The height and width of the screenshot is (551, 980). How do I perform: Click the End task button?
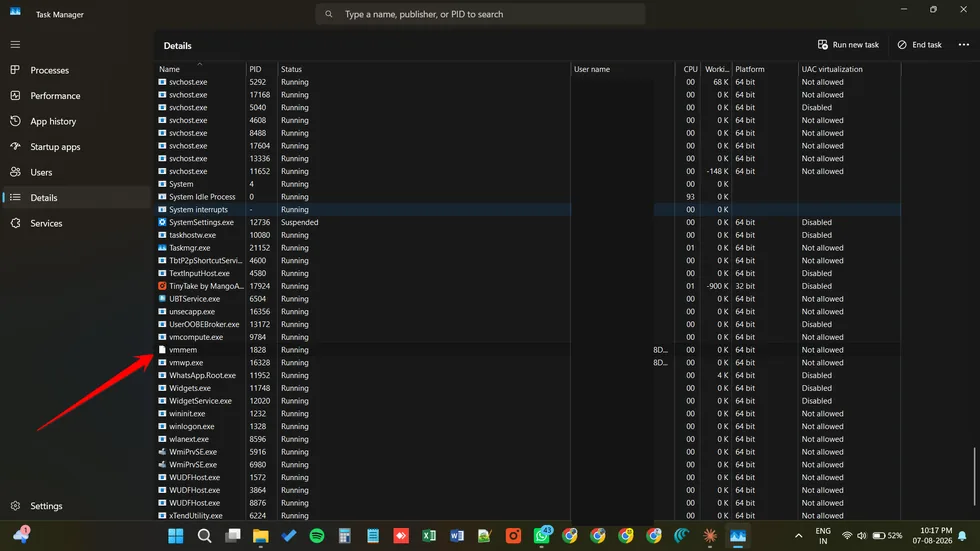click(x=919, y=45)
